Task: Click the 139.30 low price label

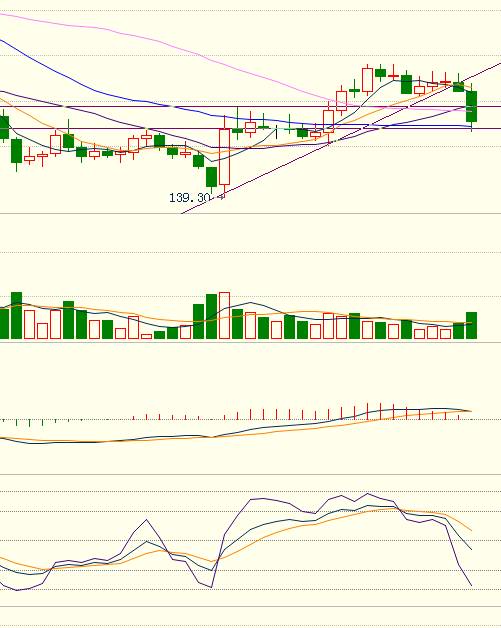Action: click(190, 198)
